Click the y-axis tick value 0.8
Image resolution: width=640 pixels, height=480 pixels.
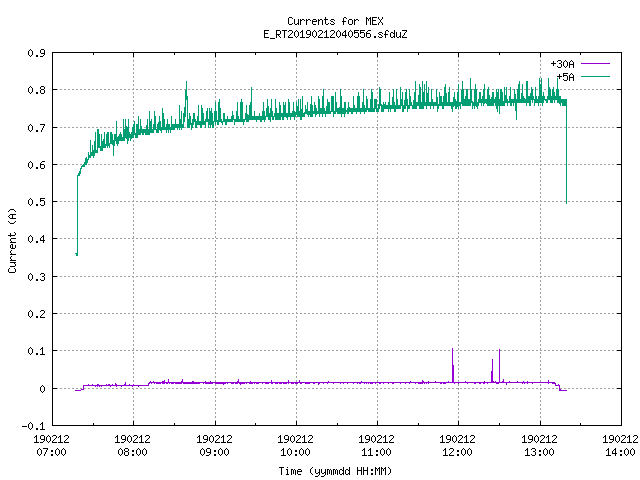tap(36, 90)
